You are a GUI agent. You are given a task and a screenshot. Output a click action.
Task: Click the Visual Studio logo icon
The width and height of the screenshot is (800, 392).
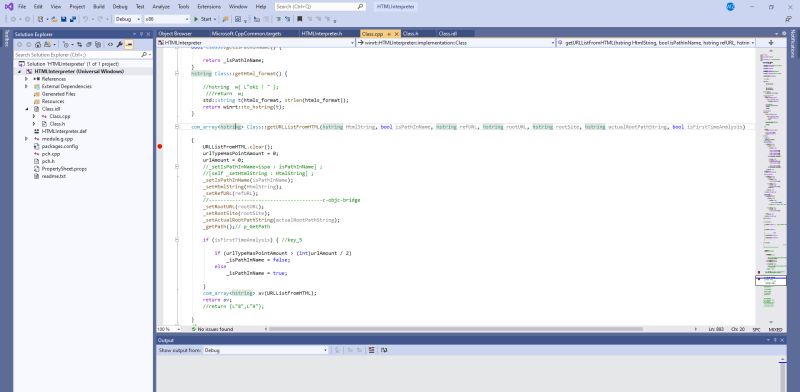point(9,7)
